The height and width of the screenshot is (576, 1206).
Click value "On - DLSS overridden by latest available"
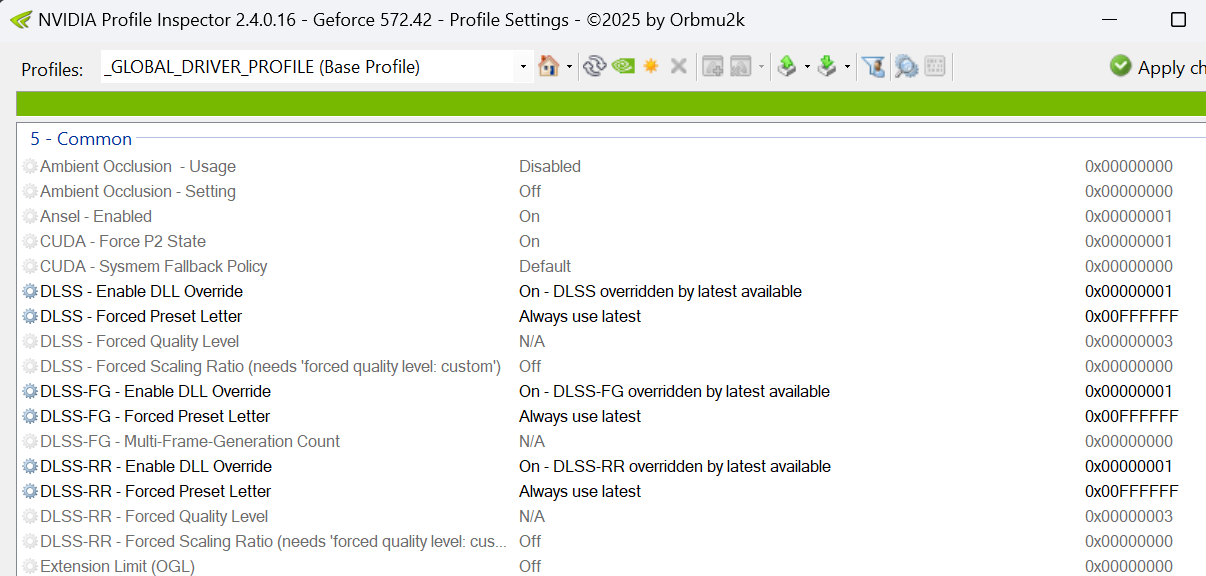660,292
